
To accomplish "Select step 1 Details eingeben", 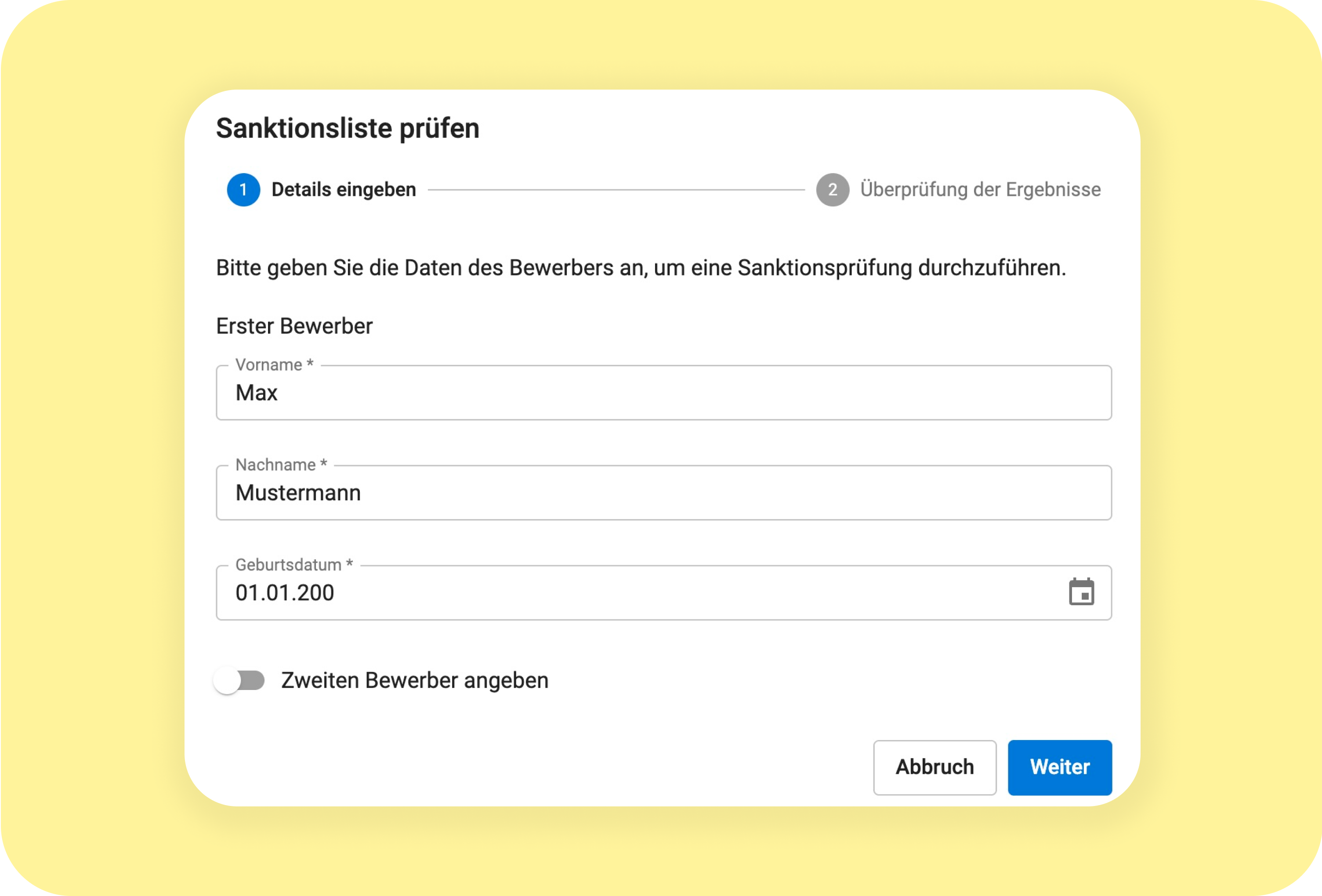I will (x=322, y=190).
